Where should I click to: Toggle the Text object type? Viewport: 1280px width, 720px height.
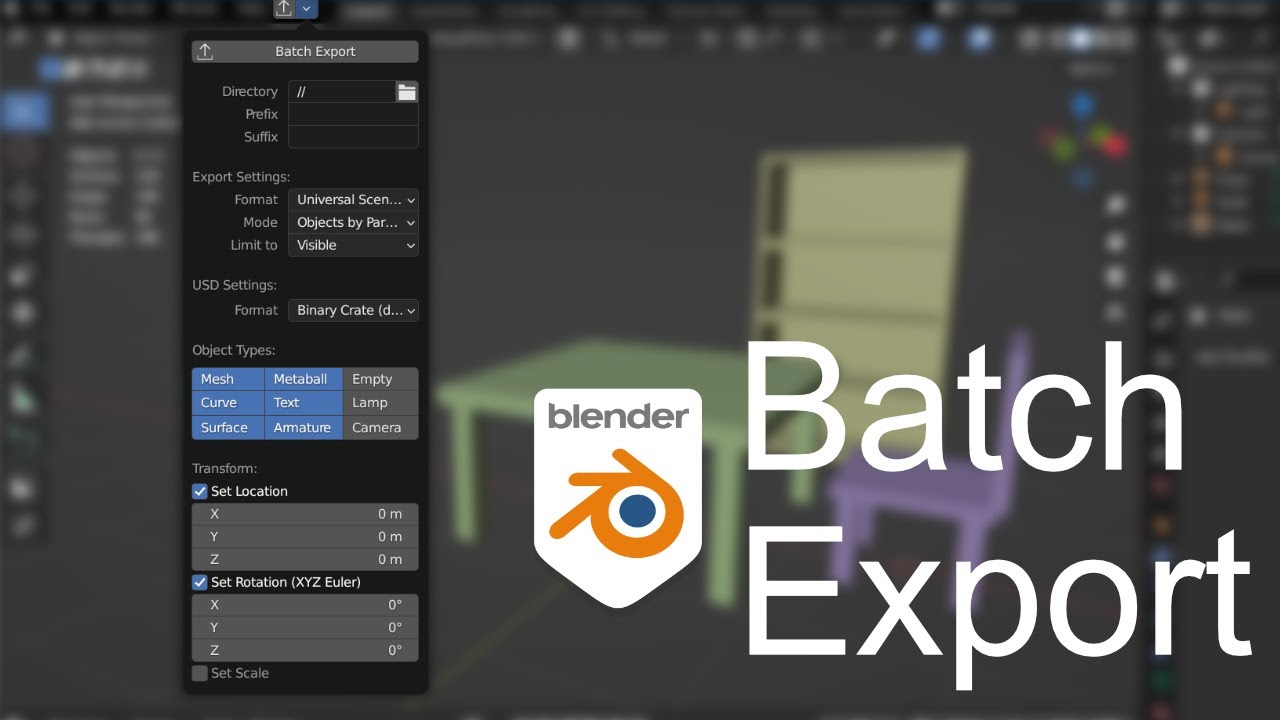pos(304,403)
